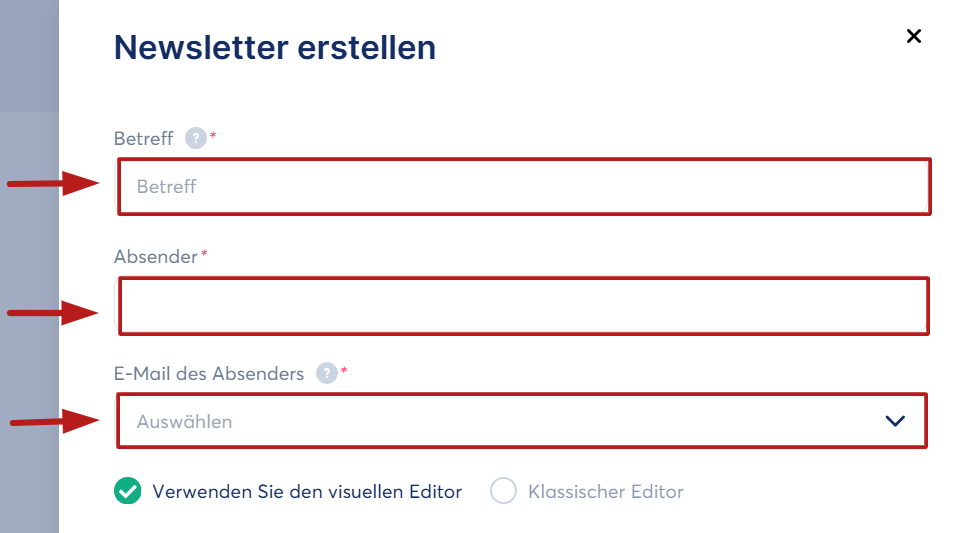Select the green visual editor radio button
This screenshot has height=533, width=975.
(x=127, y=491)
